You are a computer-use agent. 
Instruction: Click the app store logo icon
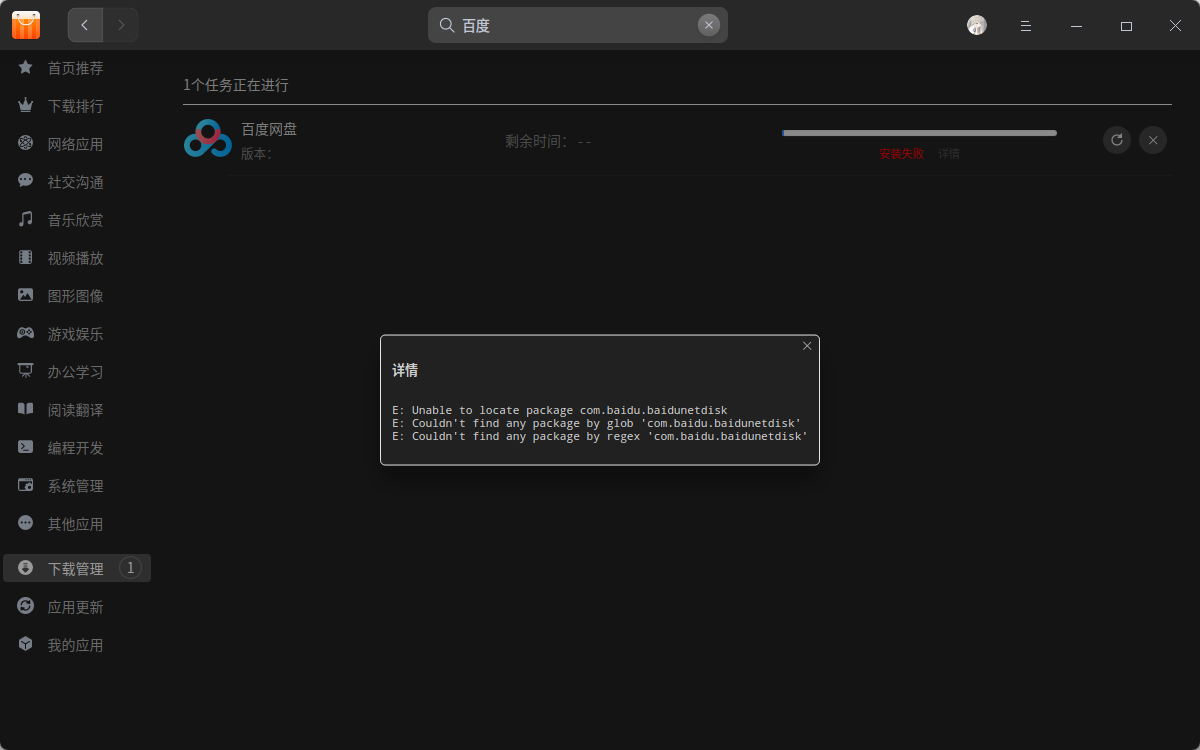(x=26, y=25)
